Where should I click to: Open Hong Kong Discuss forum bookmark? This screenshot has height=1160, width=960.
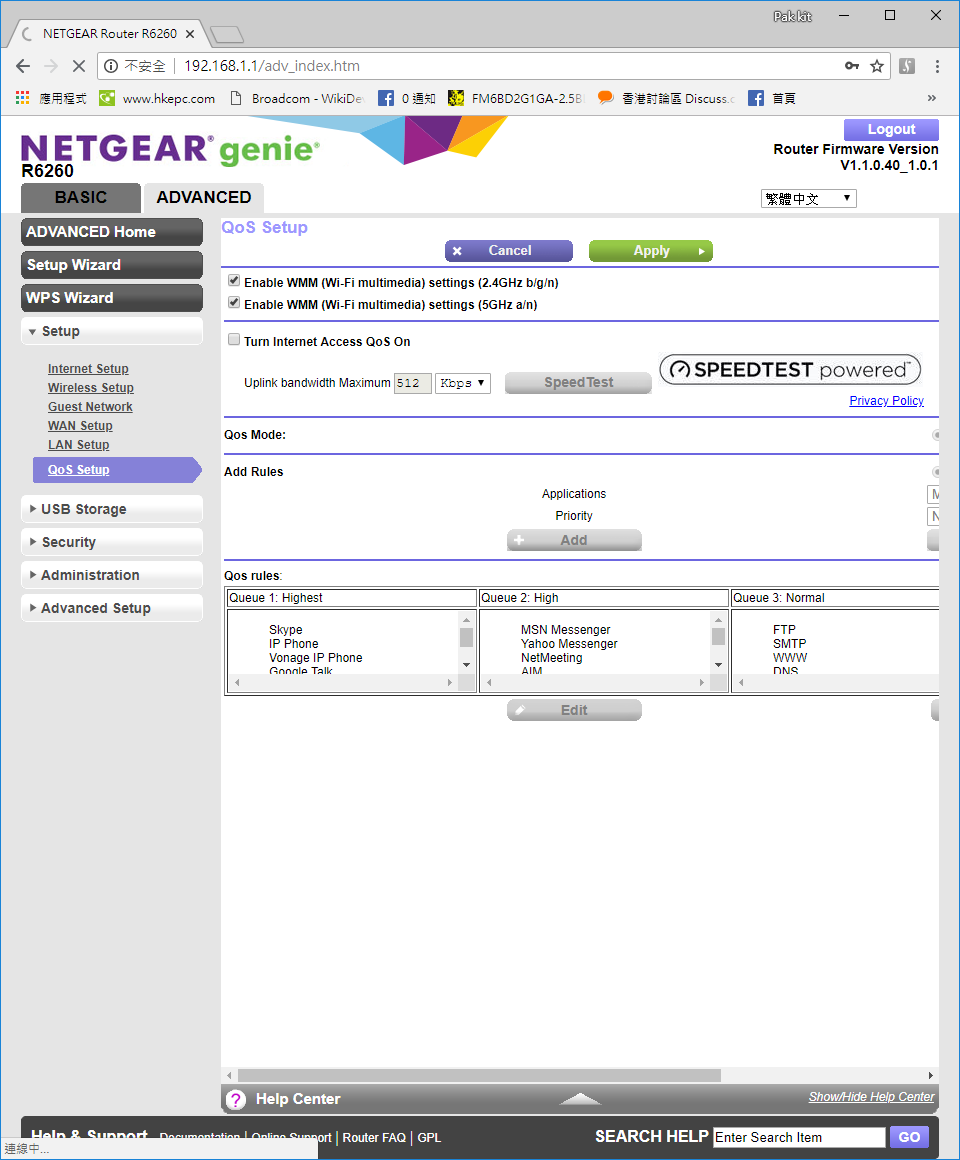666,98
